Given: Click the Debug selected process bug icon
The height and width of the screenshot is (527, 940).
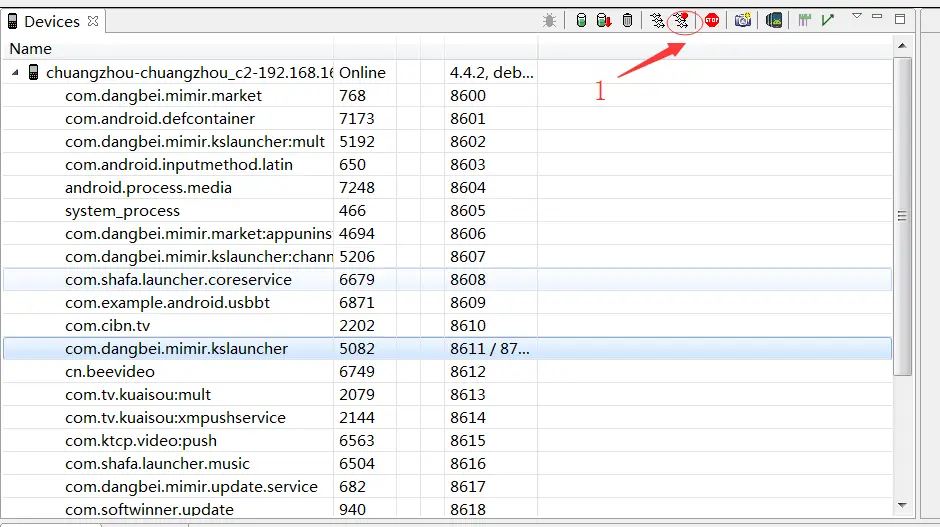Looking at the screenshot, I should pos(549,21).
